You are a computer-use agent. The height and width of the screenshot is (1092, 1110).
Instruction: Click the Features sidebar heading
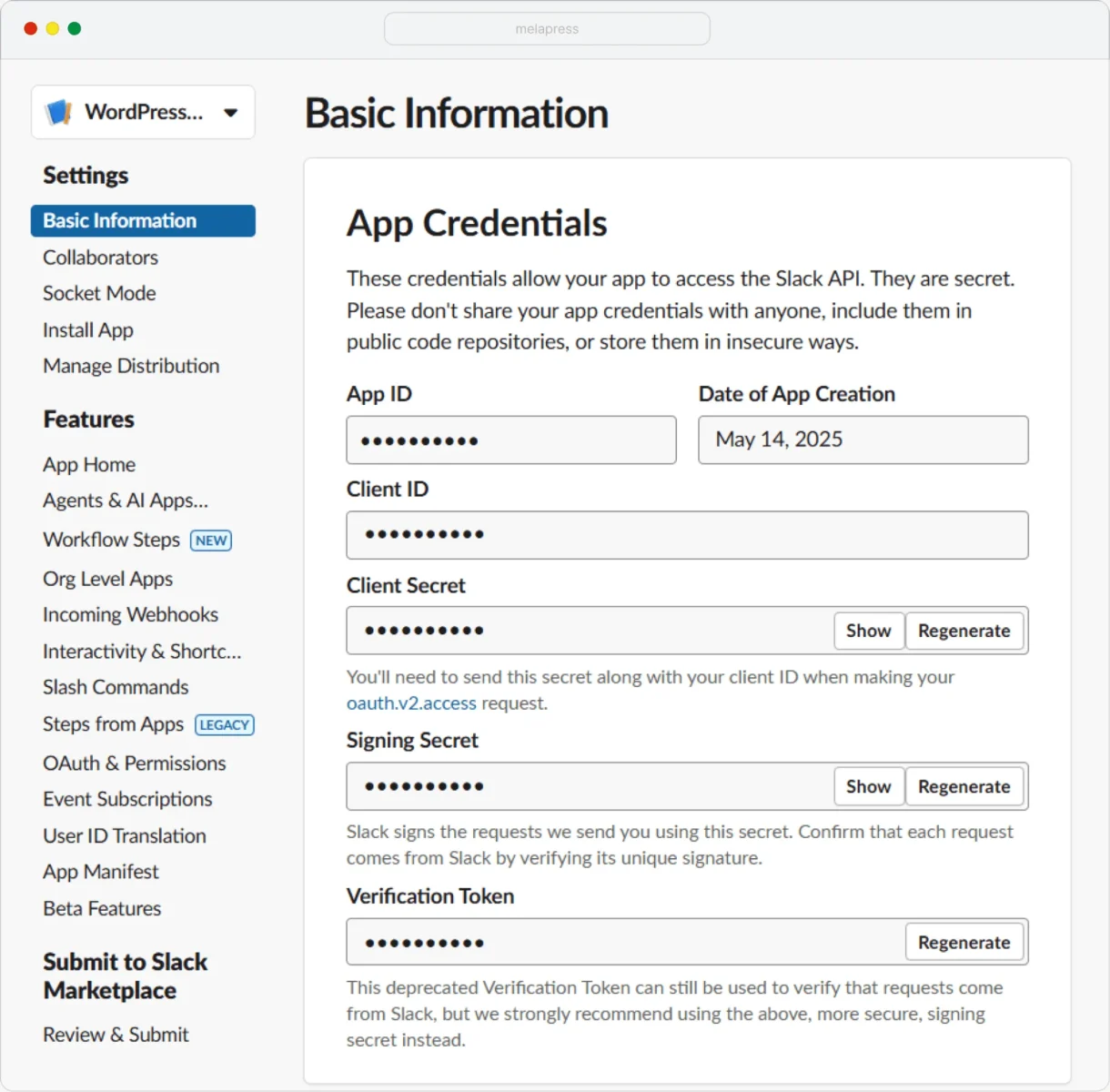(88, 420)
